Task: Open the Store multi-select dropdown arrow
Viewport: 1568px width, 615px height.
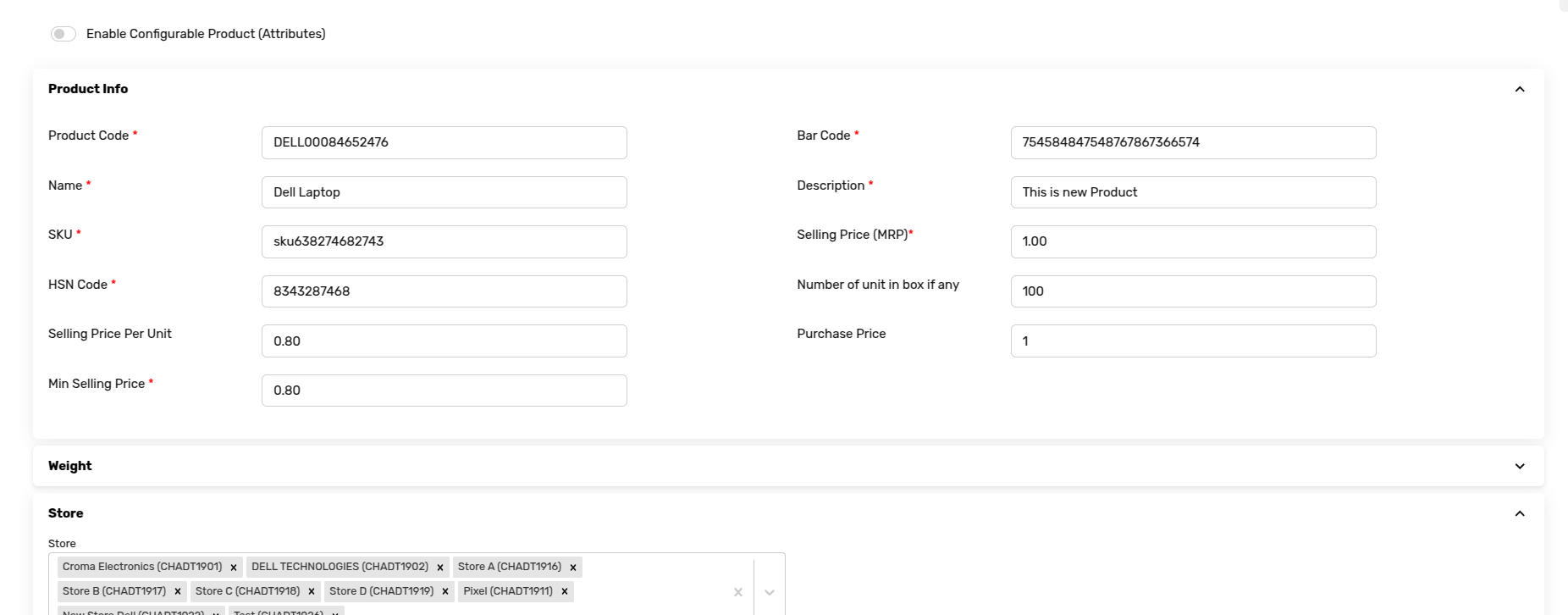Action: pyautogui.click(x=770, y=592)
